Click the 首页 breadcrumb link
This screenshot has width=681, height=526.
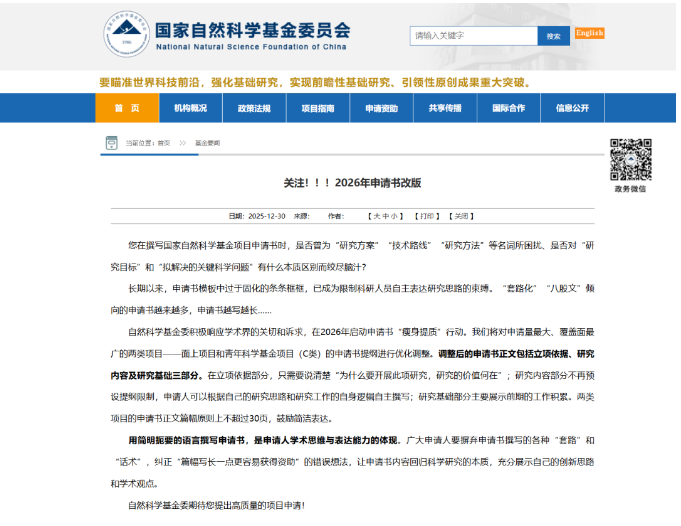click(x=164, y=143)
